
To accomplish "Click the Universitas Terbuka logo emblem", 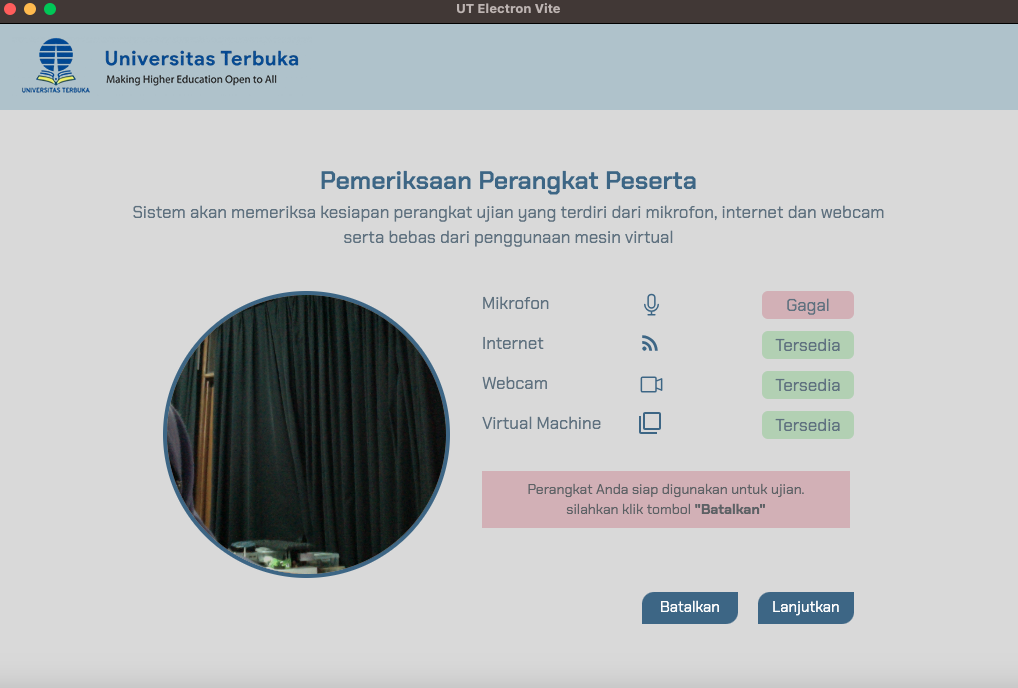I will 56,62.
